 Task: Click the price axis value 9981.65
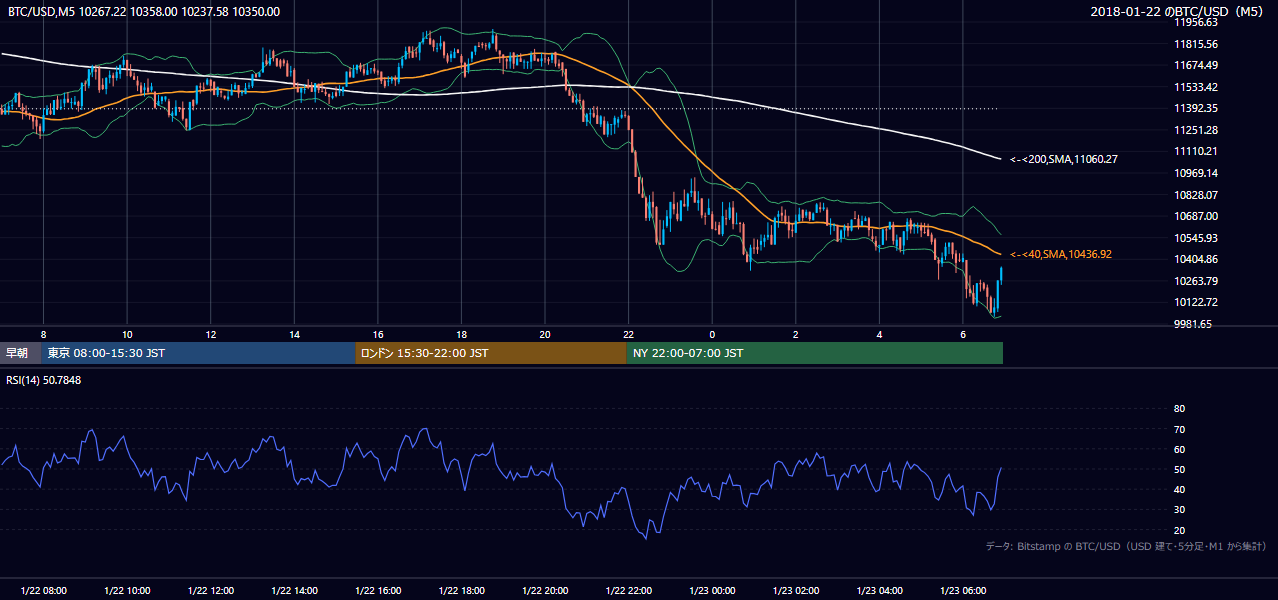1194,324
